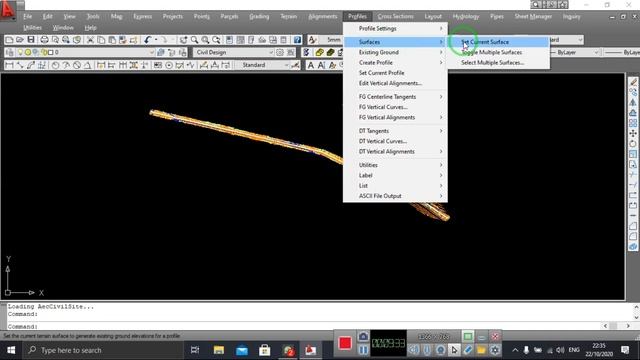Image resolution: width=640 pixels, height=360 pixels.
Task: Toggle recorder speaker audio capture
Action: [413, 350]
